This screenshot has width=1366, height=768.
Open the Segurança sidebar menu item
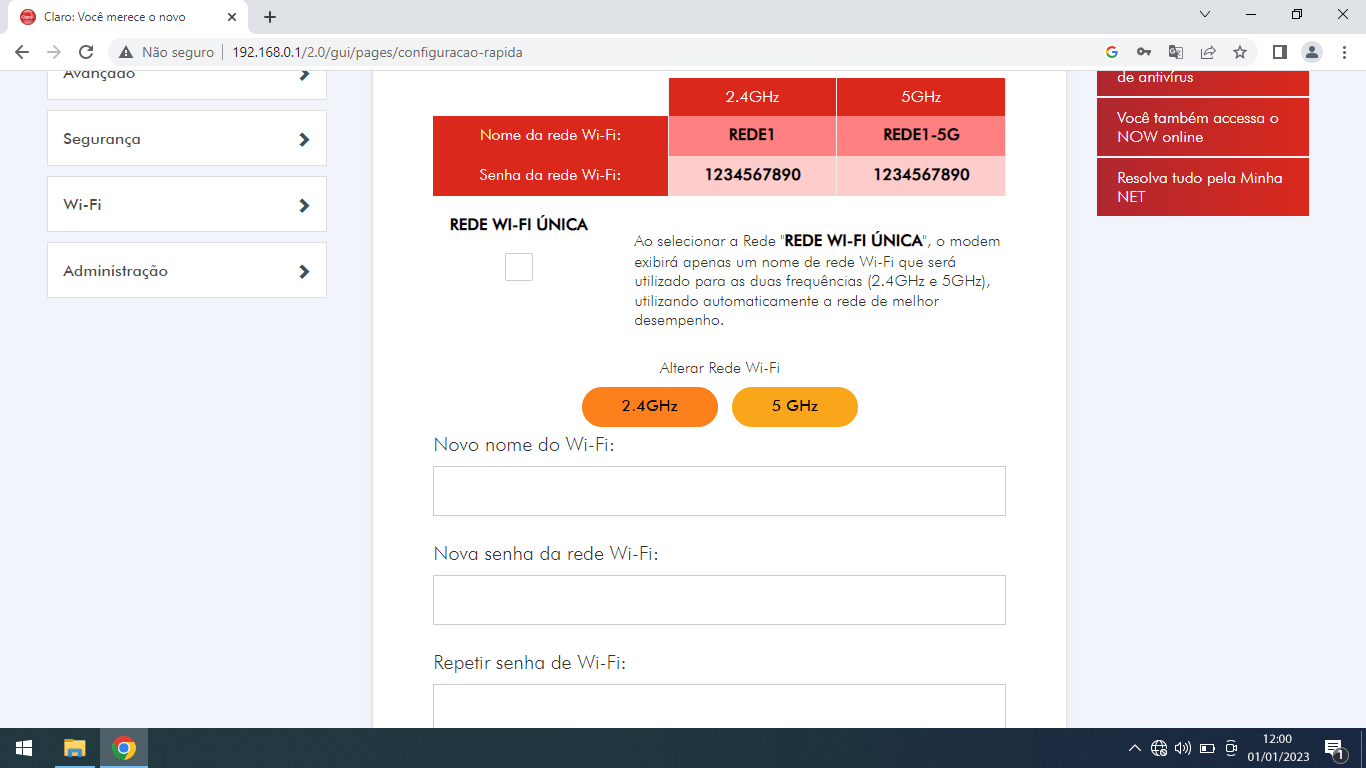point(187,138)
